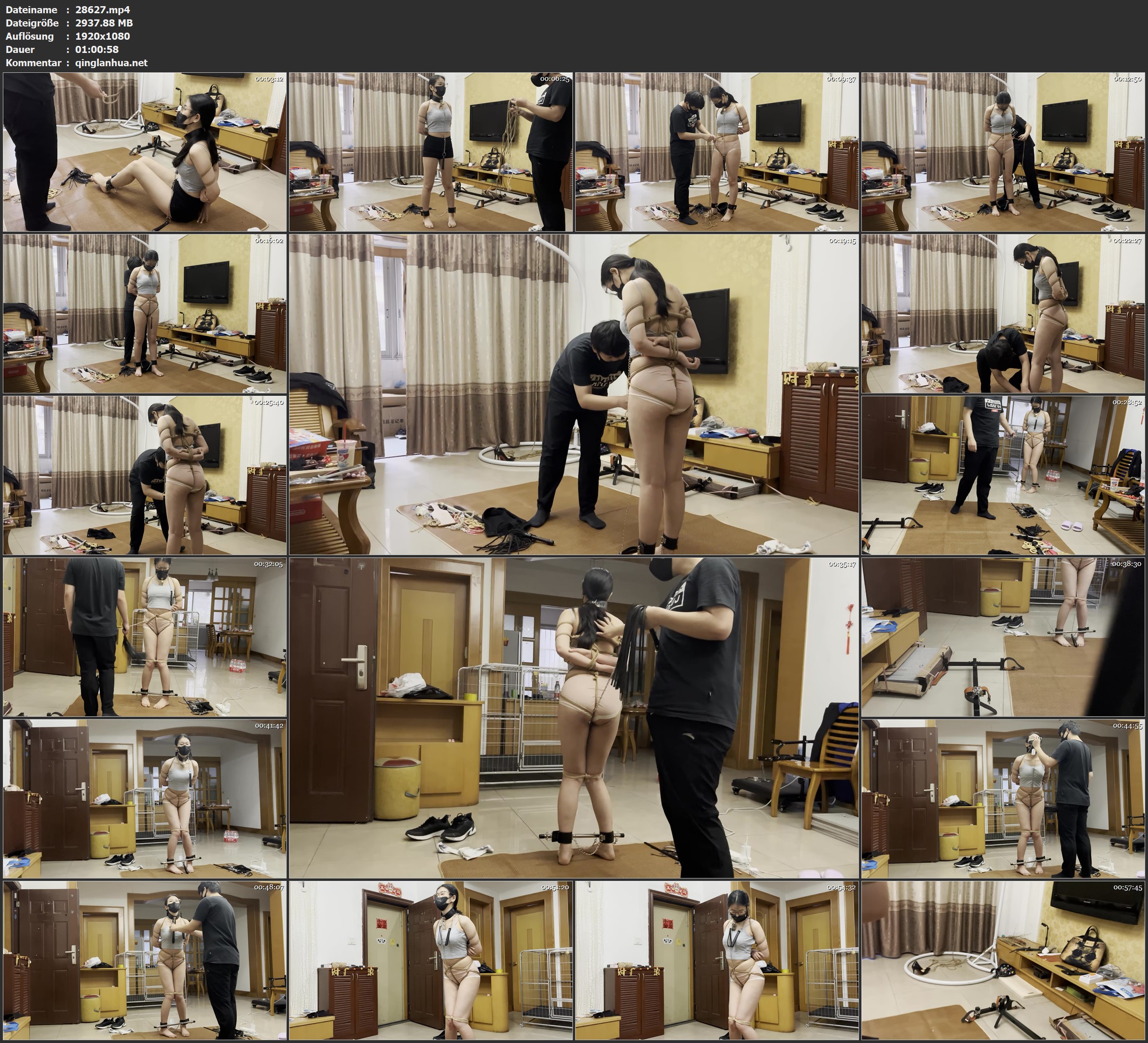This screenshot has width=1148, height=1043.
Task: Open the frame marked 00:54:32
Action: click(x=716, y=960)
